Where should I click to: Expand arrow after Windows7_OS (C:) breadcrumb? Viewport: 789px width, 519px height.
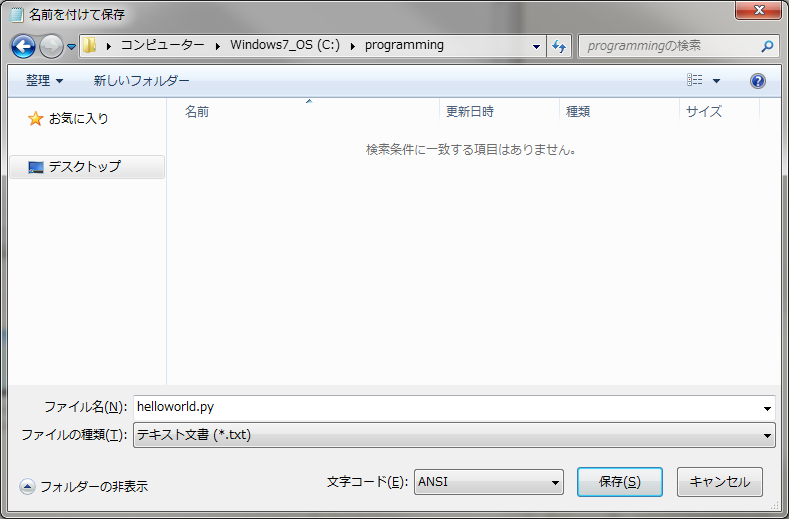(353, 46)
